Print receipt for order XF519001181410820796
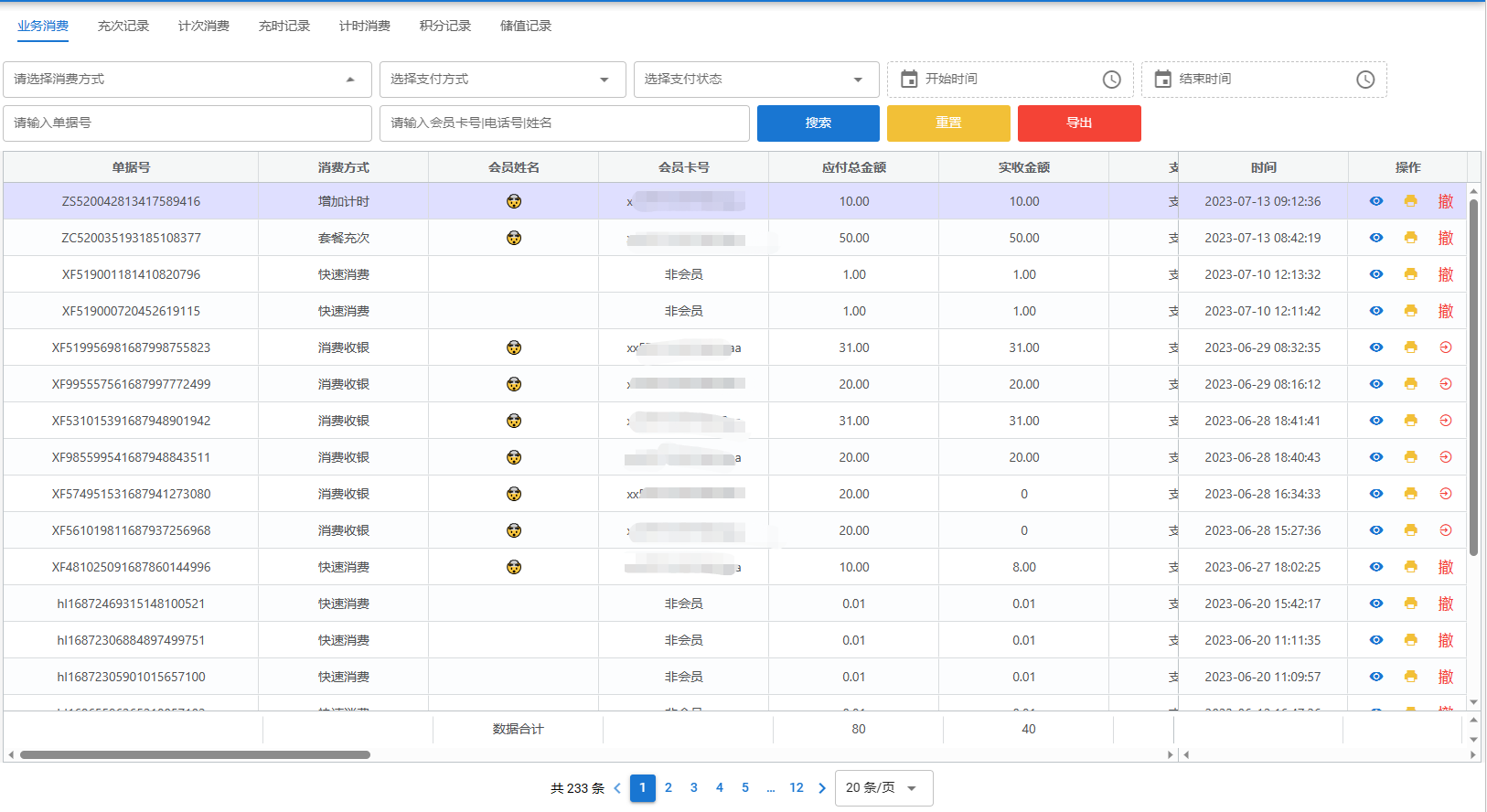1487x812 pixels. [1411, 274]
